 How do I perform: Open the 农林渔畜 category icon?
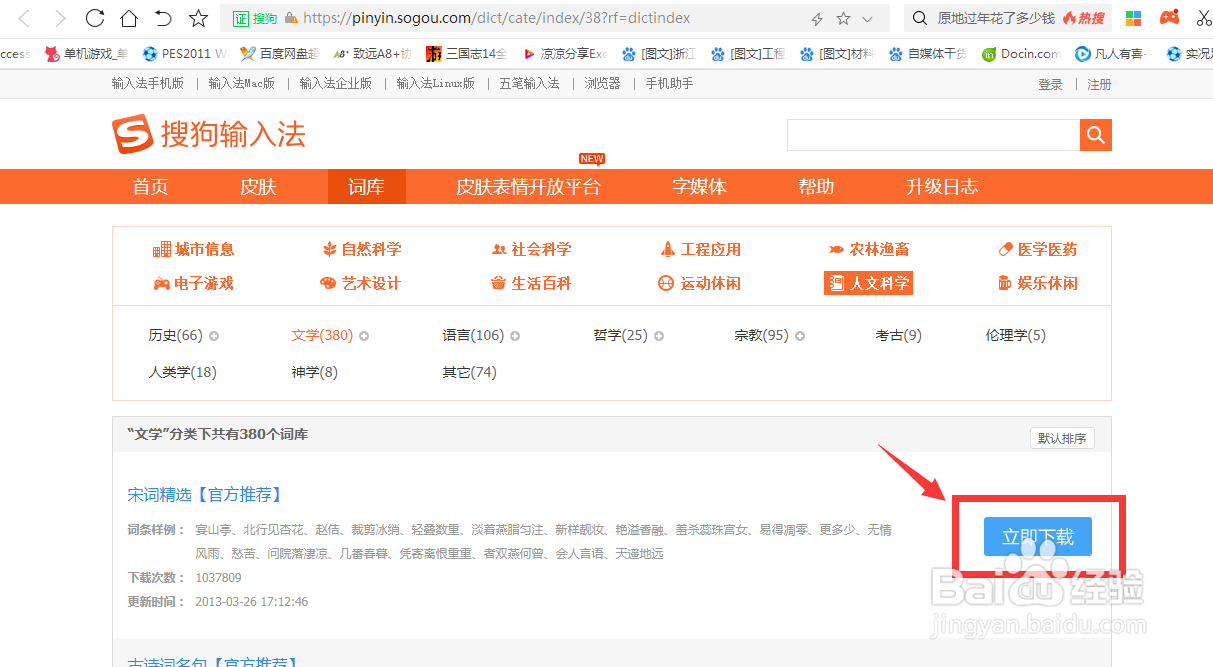(835, 249)
